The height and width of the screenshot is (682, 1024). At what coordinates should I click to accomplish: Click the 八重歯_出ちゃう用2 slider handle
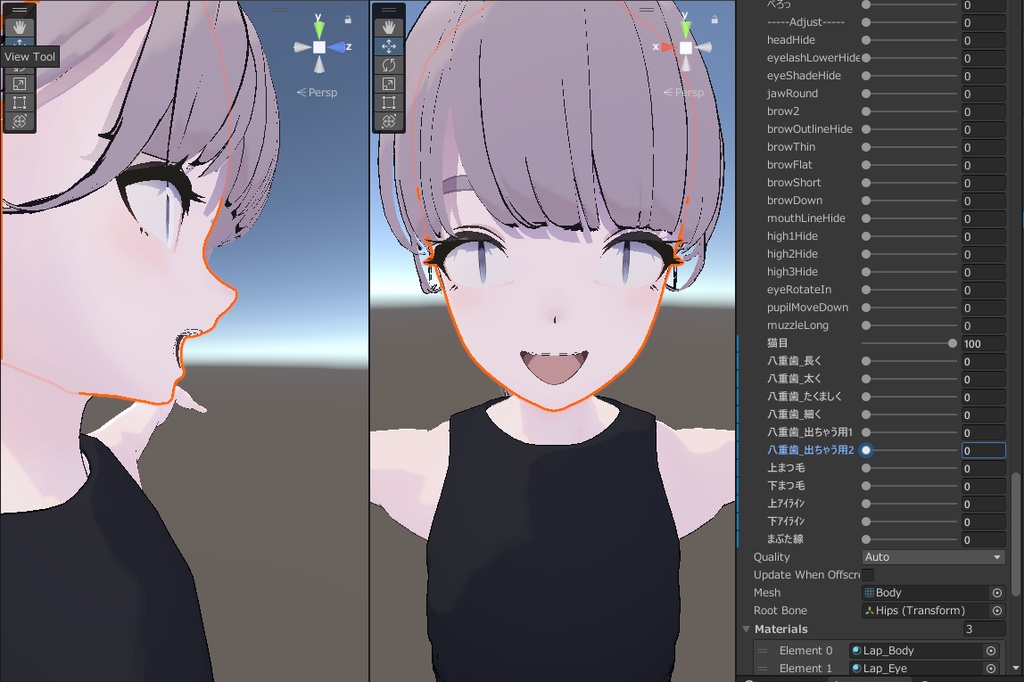click(866, 450)
